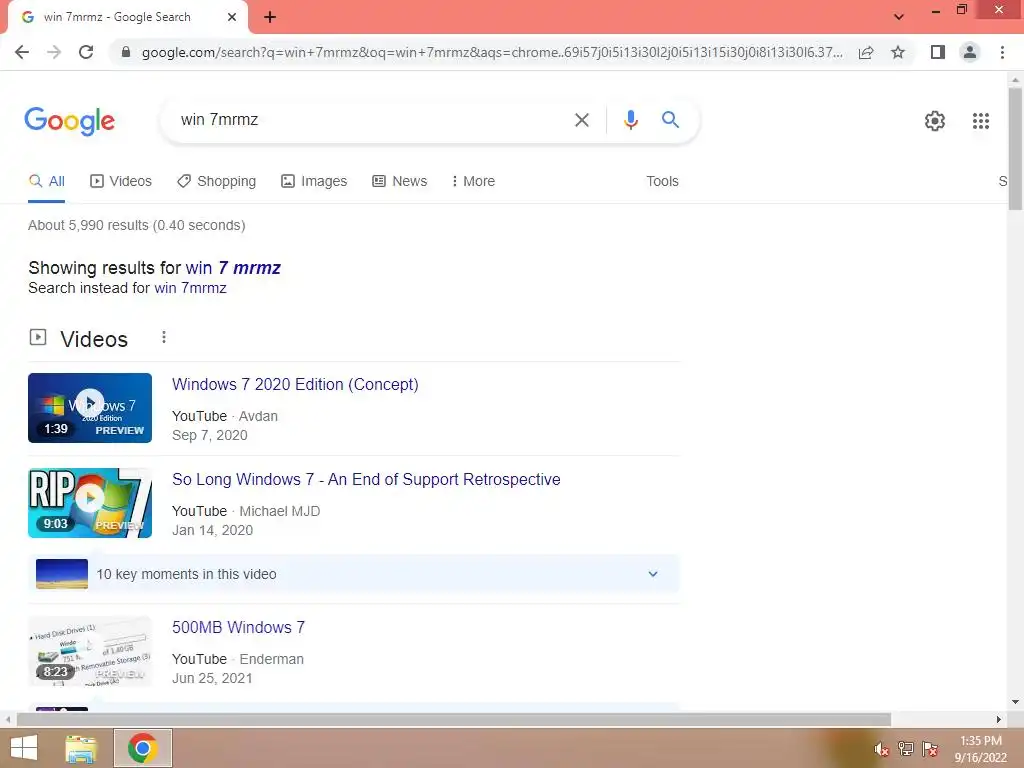Clear the search box text

coord(581,120)
